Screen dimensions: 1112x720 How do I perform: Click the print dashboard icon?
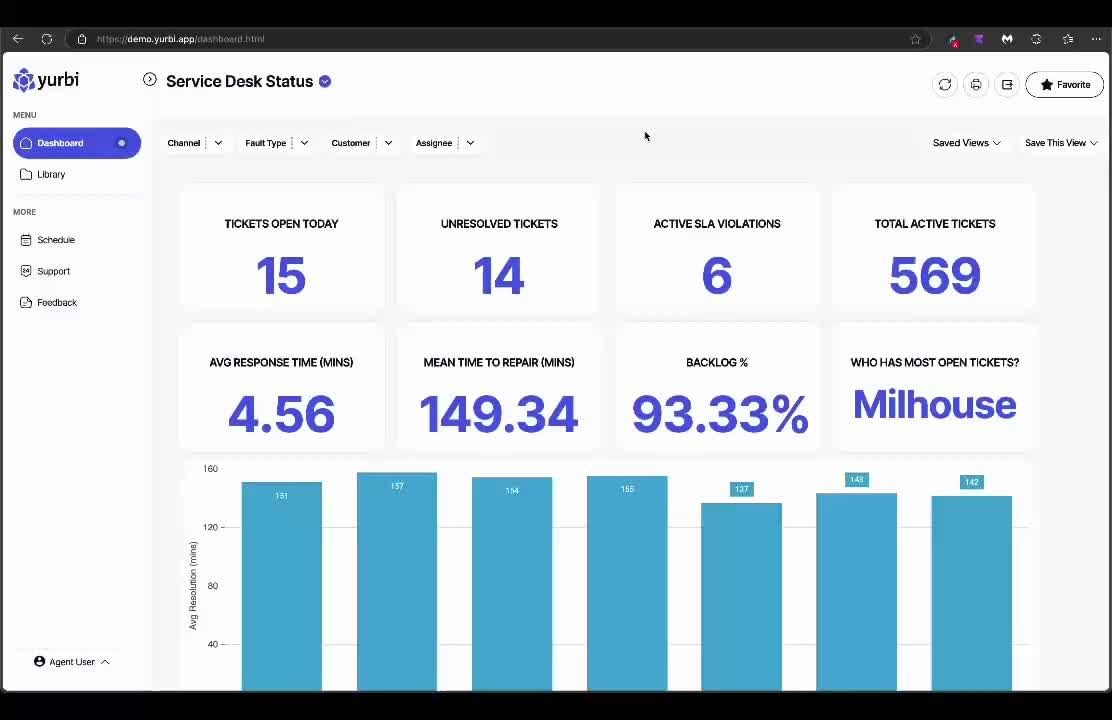pos(976,85)
